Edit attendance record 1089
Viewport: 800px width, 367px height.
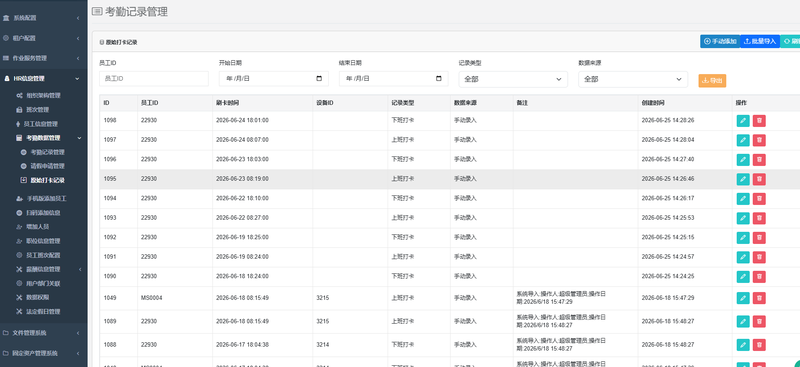coord(743,322)
